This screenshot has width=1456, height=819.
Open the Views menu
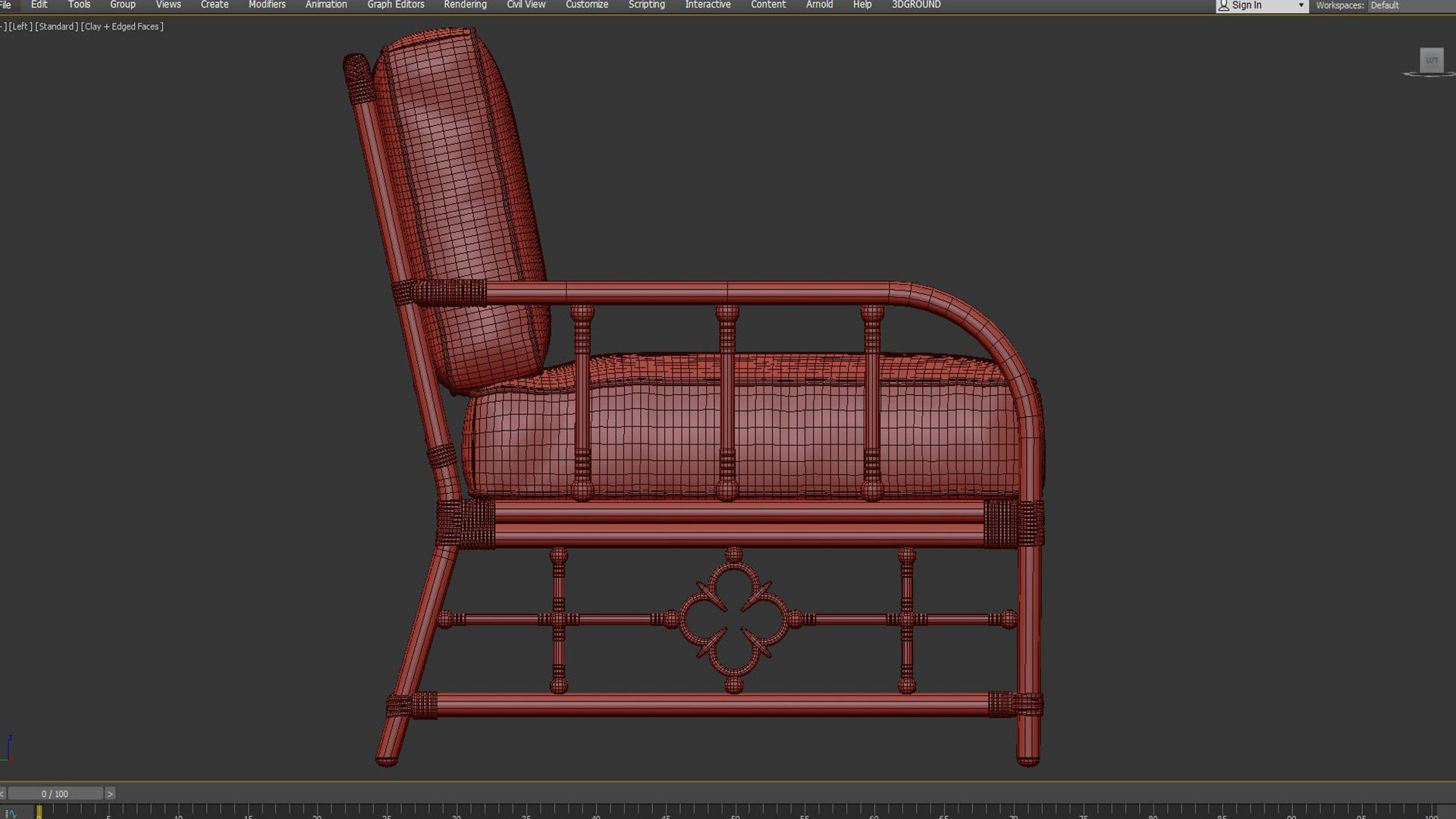point(168,5)
